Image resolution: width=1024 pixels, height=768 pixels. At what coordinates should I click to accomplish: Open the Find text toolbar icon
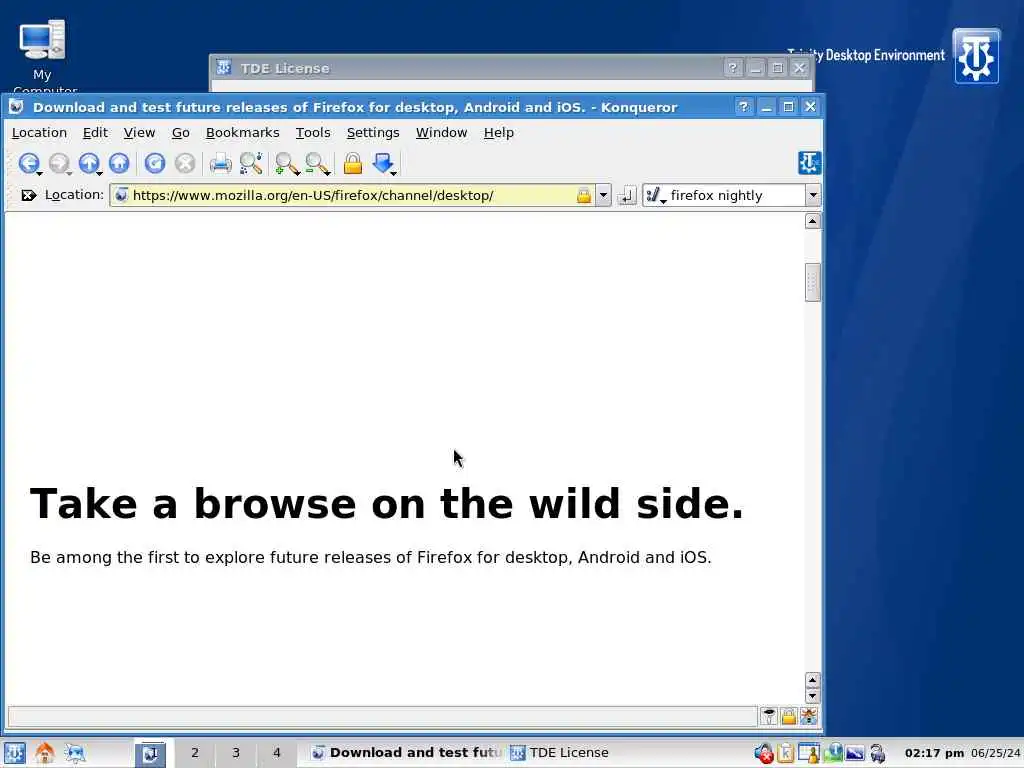tap(251, 163)
